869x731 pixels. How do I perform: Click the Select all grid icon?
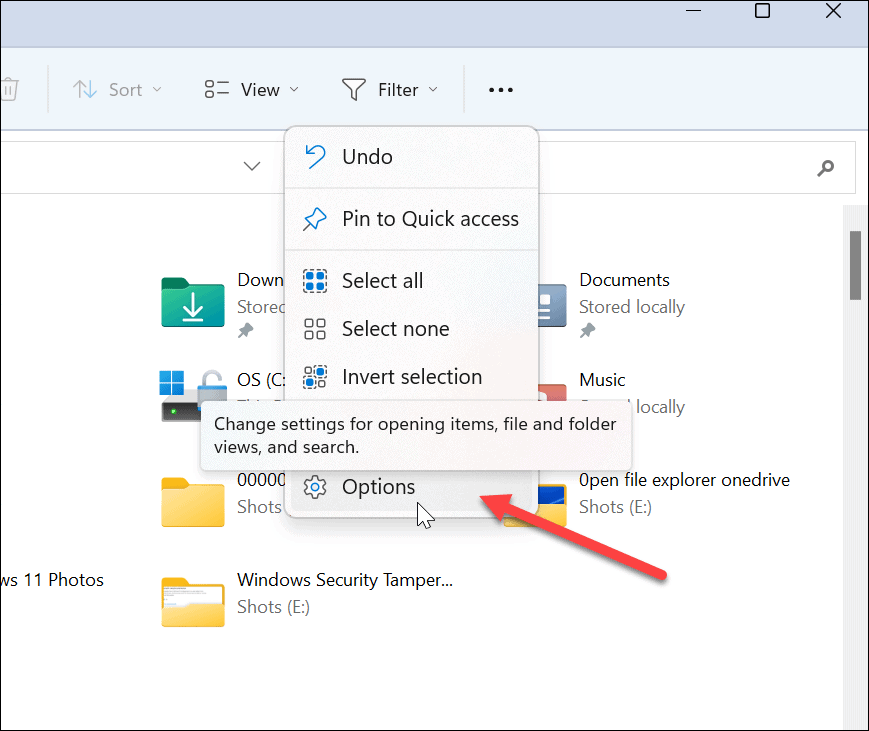[x=315, y=280]
